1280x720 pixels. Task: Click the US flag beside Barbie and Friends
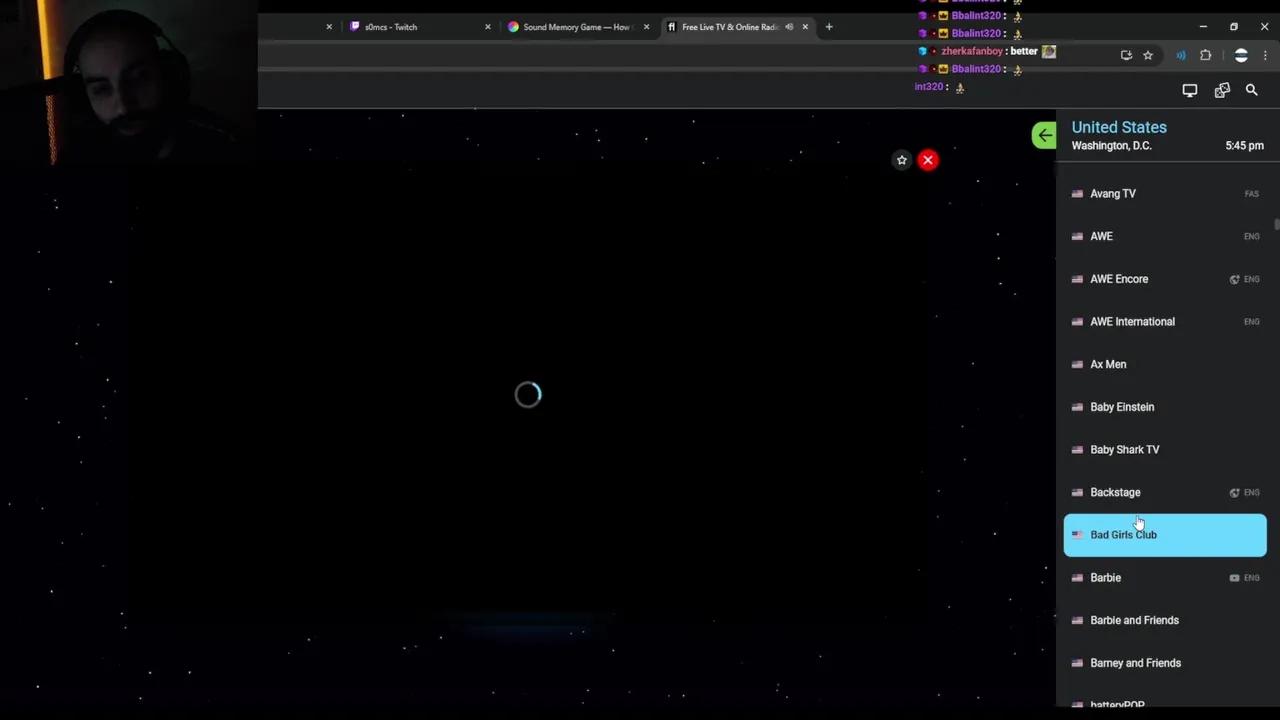click(x=1077, y=620)
